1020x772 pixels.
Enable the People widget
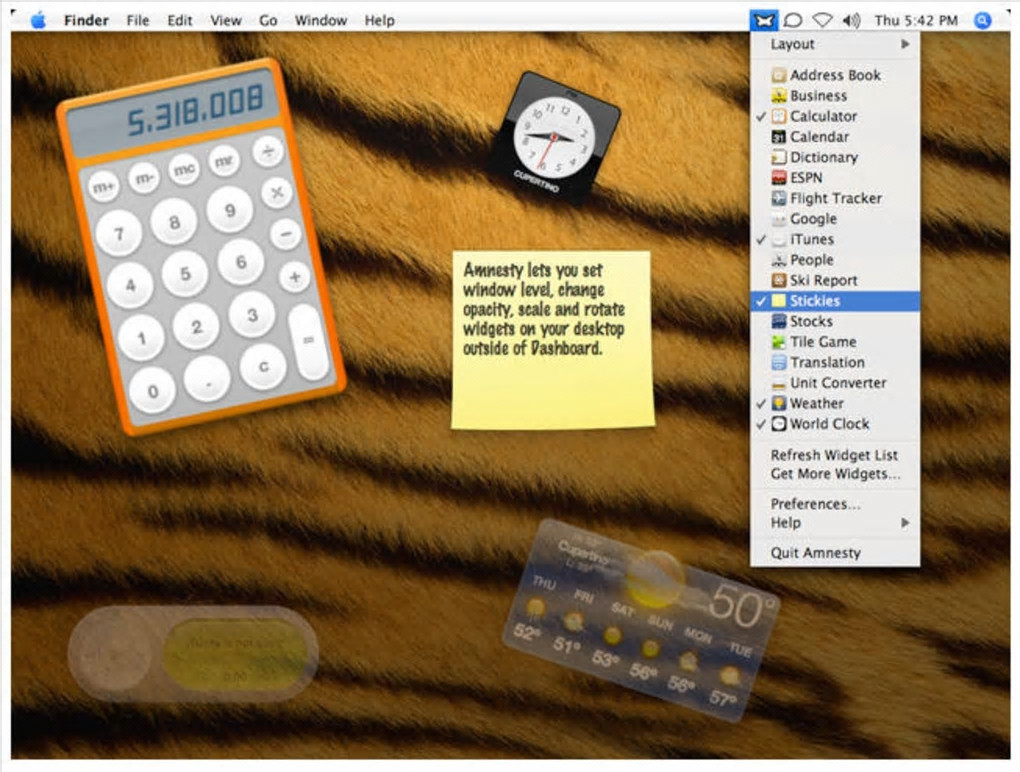pyautogui.click(x=835, y=260)
